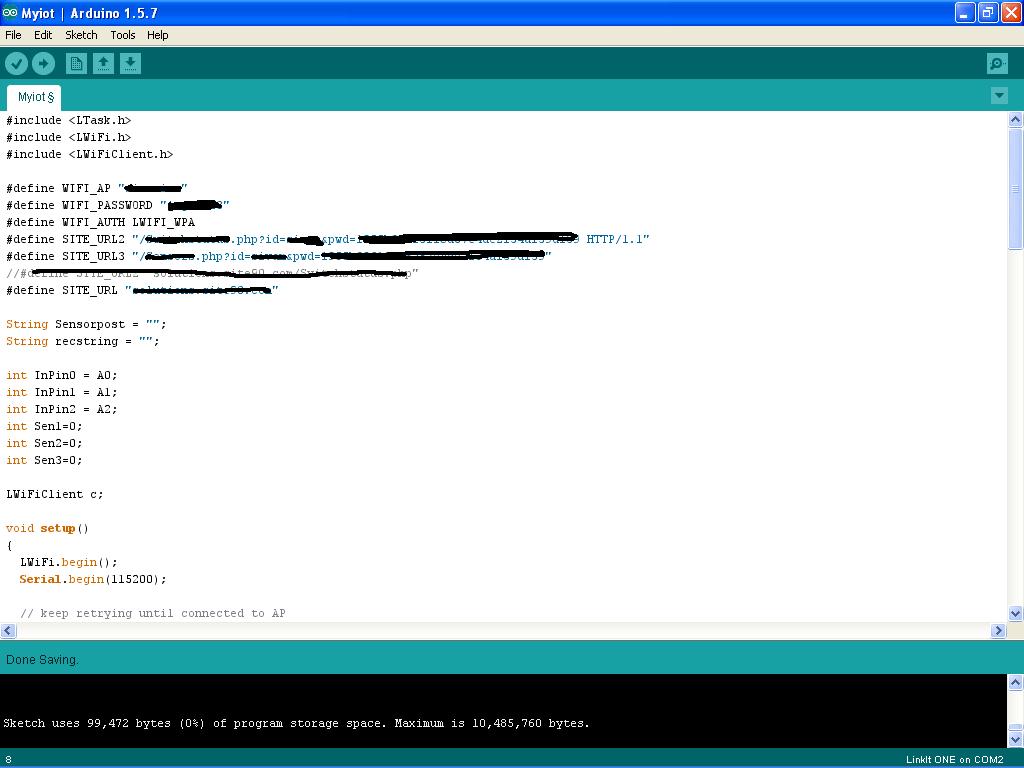Close the Arduino window

(1011, 12)
